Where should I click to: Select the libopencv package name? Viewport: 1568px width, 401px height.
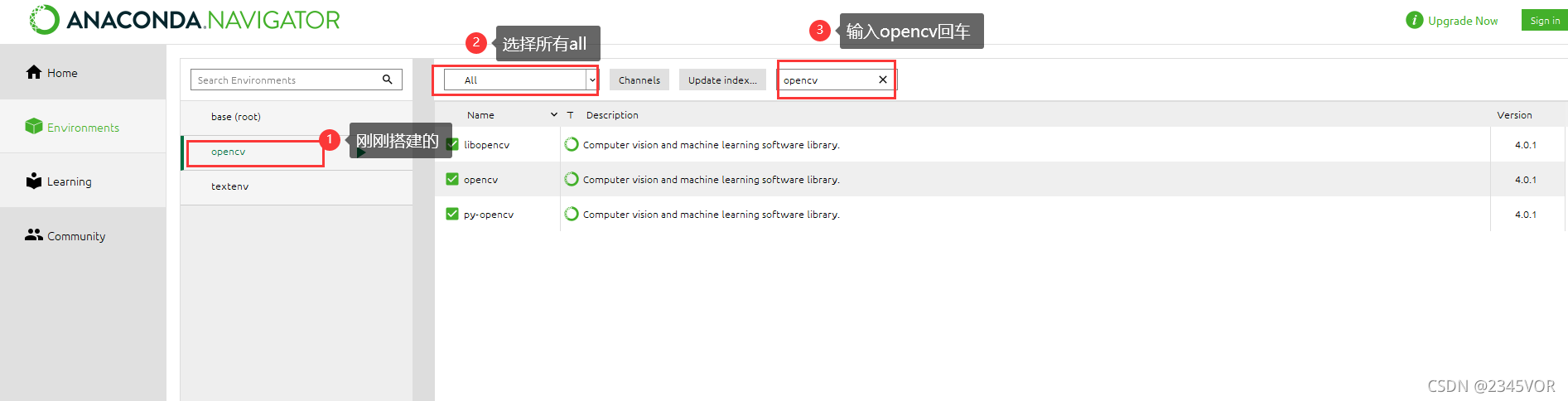pyautogui.click(x=486, y=144)
